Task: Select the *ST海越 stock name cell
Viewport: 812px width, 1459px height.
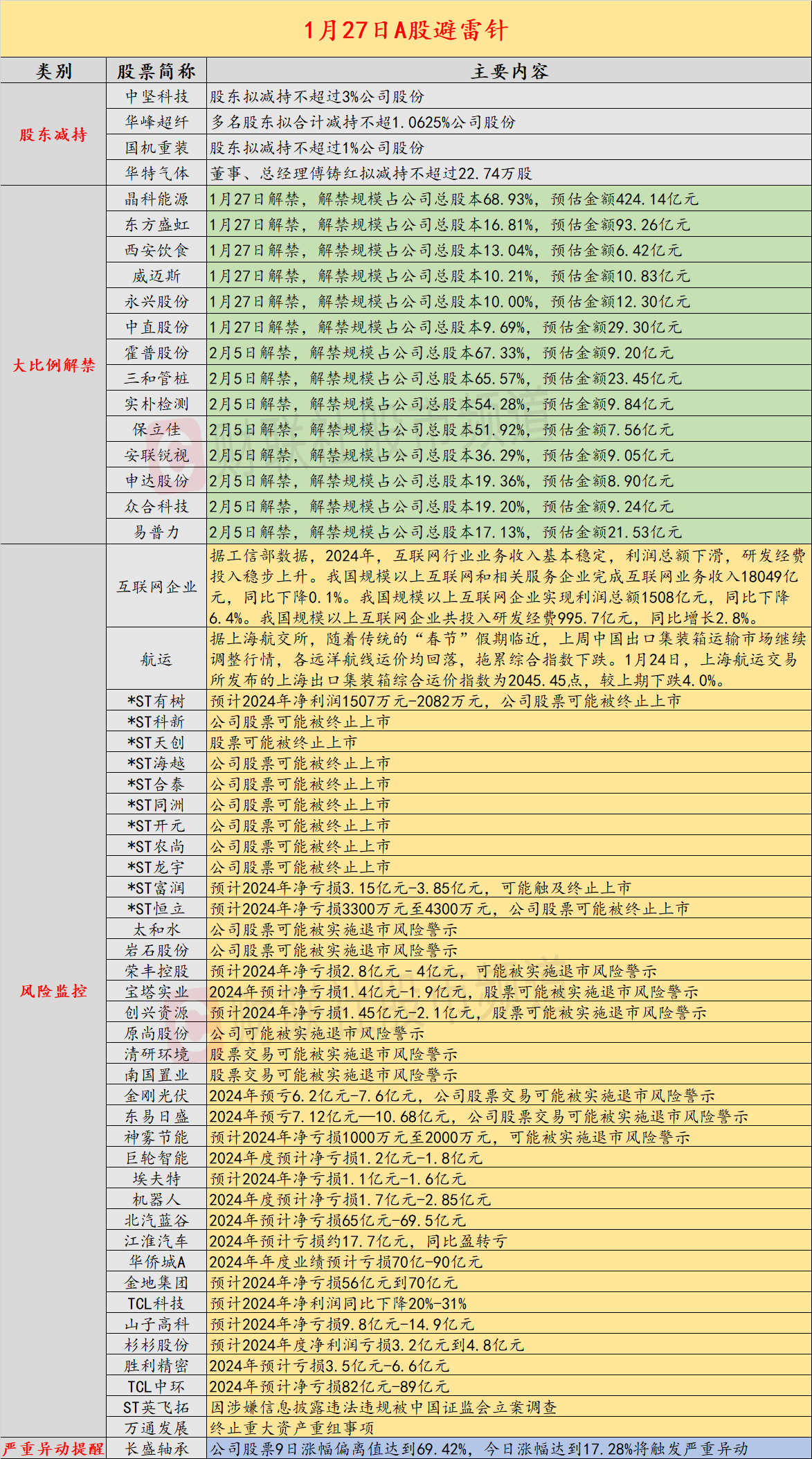Action: [156, 763]
